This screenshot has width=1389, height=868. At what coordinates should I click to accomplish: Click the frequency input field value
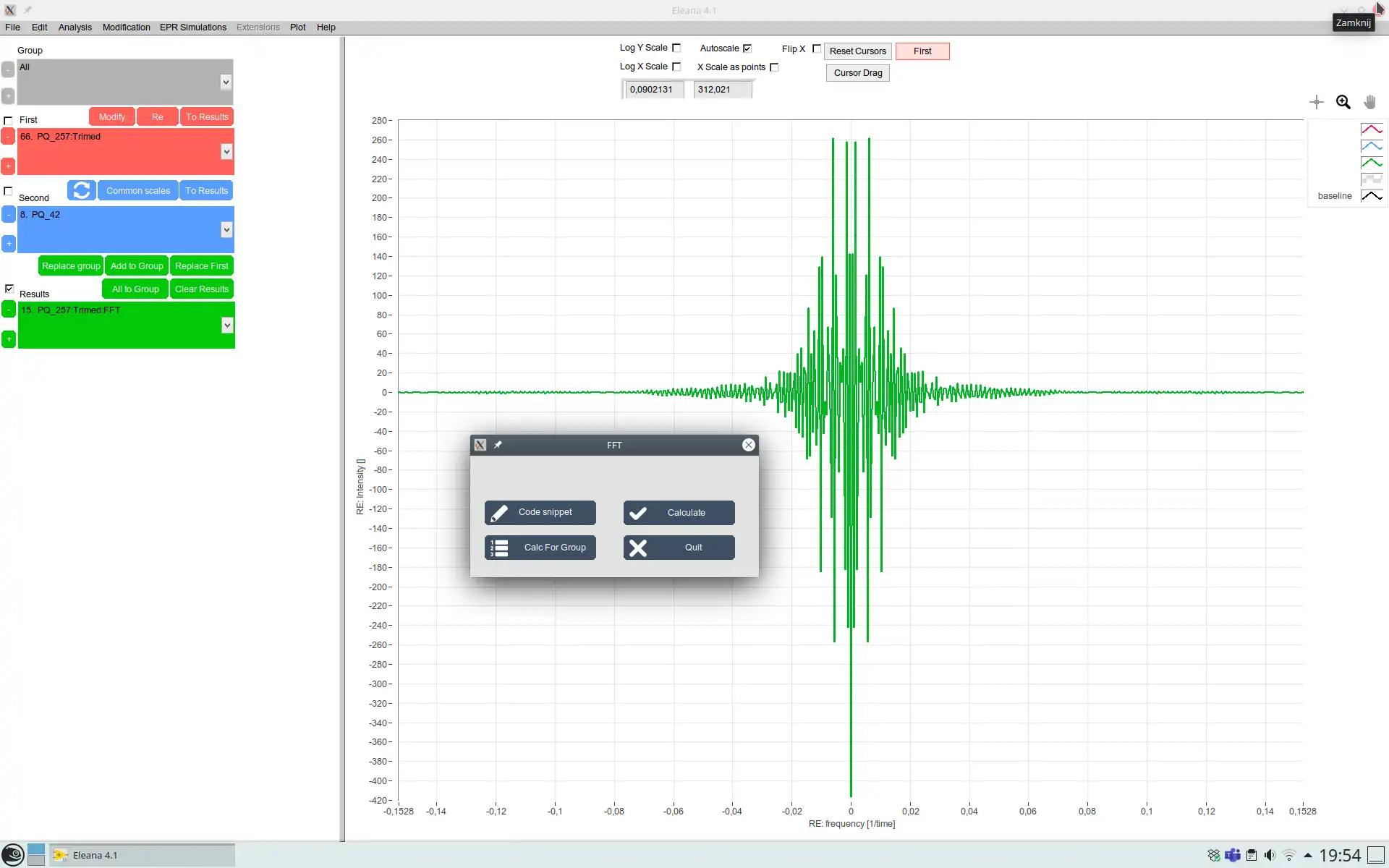click(651, 89)
